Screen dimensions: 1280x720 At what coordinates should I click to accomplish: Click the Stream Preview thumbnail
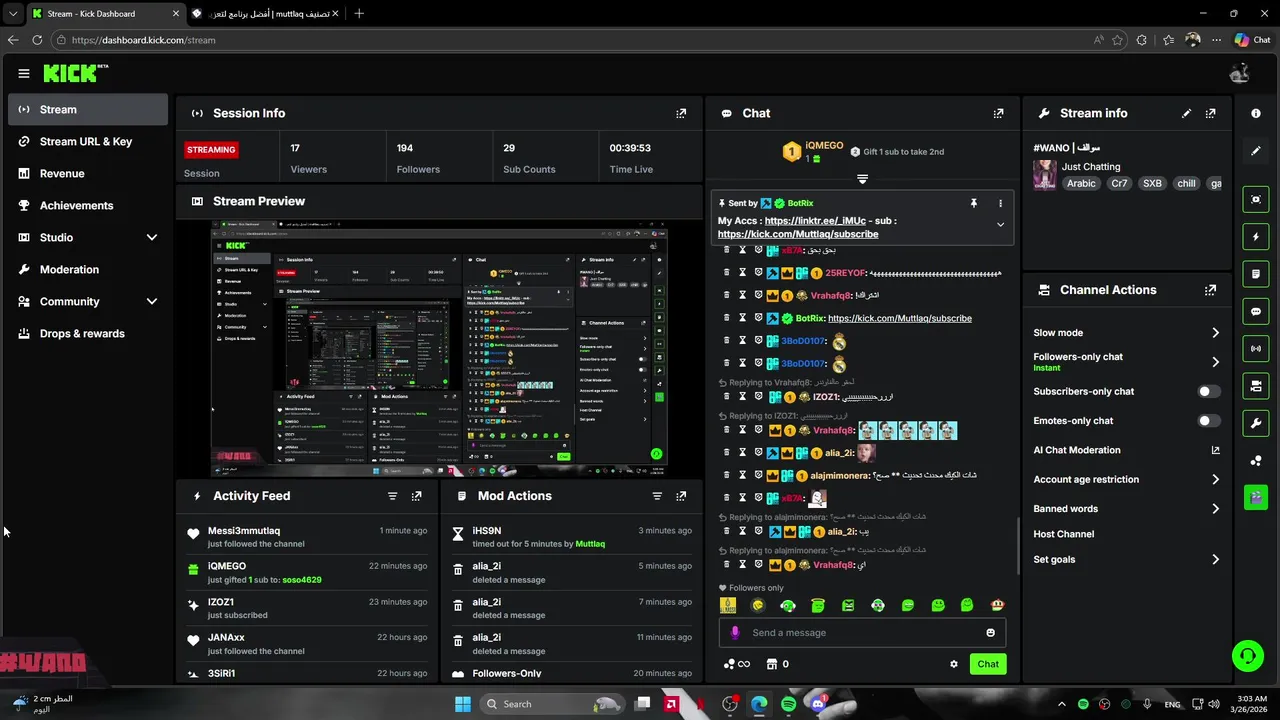click(439, 350)
